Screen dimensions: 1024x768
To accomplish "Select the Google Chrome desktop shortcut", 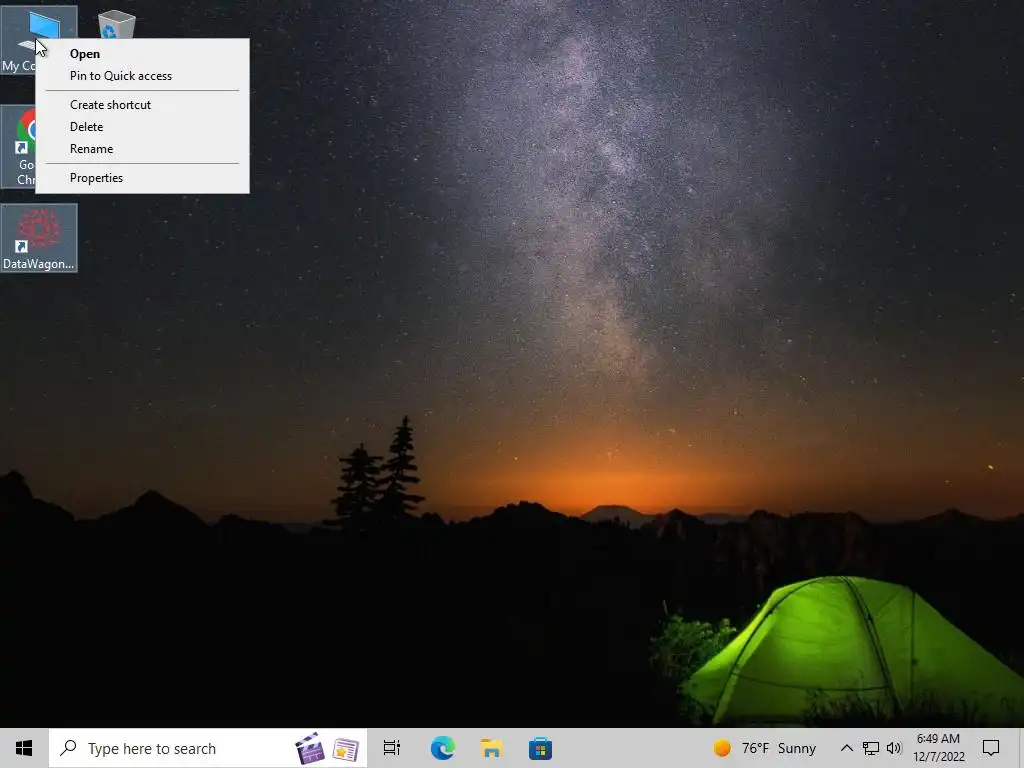I will (18, 147).
